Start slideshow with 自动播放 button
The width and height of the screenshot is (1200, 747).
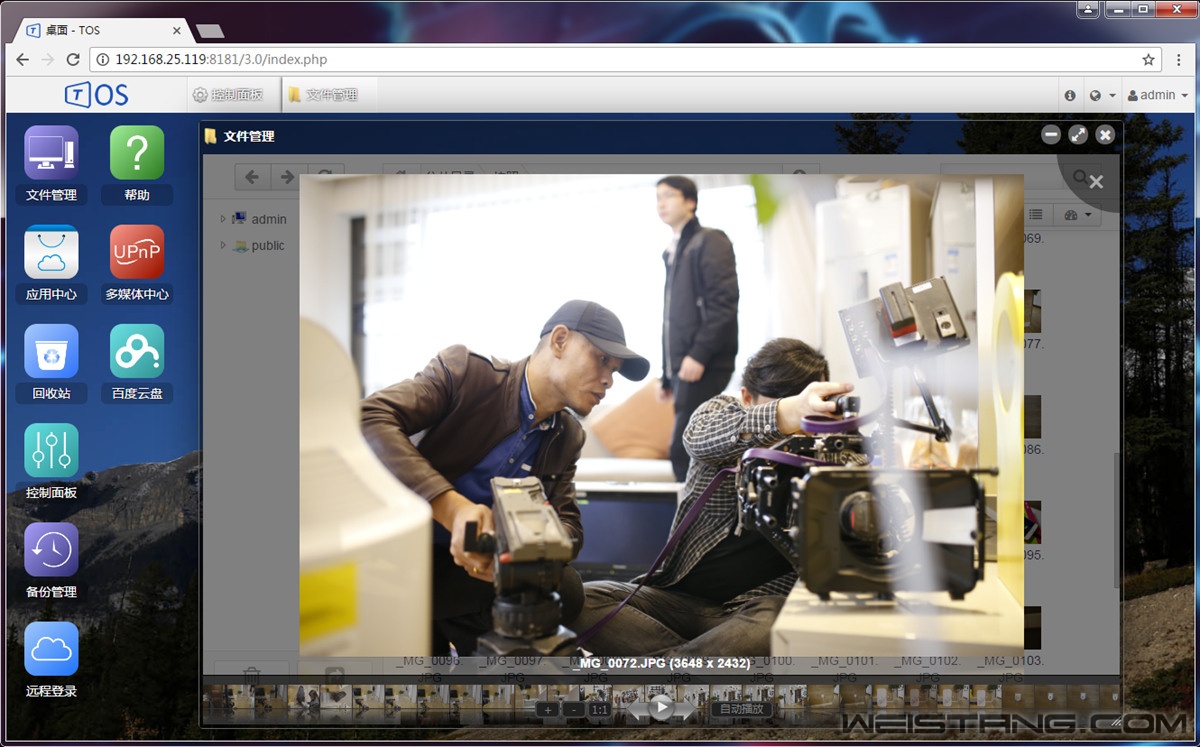point(742,709)
